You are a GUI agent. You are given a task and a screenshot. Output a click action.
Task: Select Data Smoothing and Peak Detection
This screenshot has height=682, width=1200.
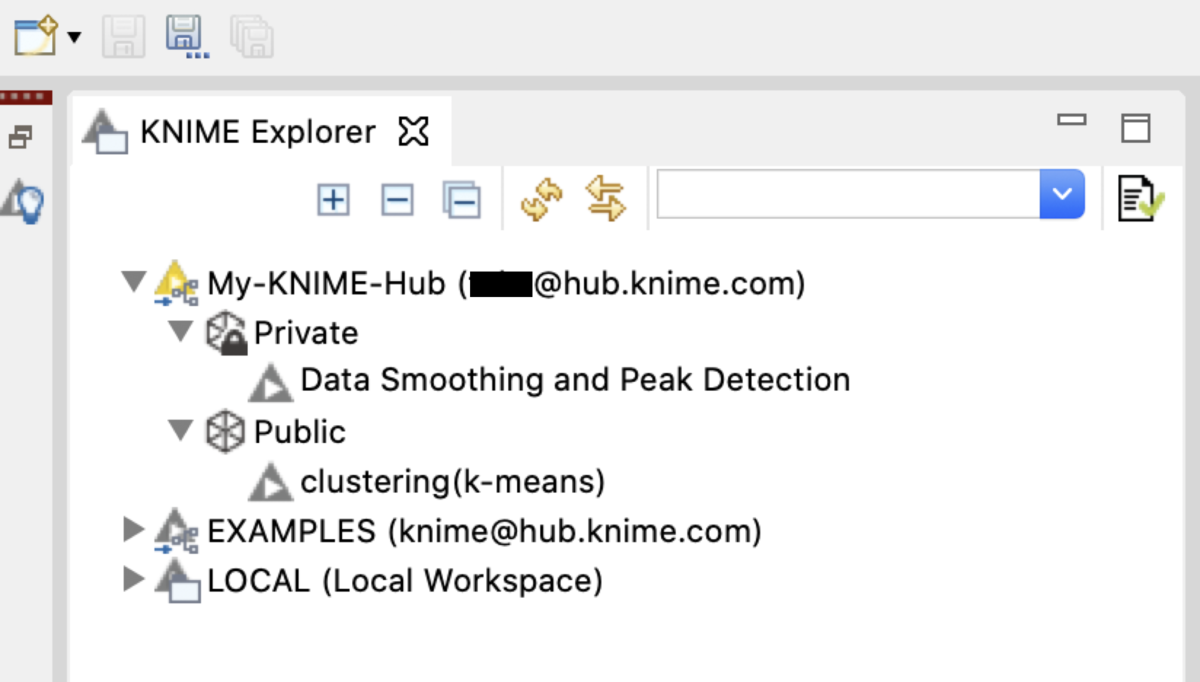pyautogui.click(x=575, y=380)
